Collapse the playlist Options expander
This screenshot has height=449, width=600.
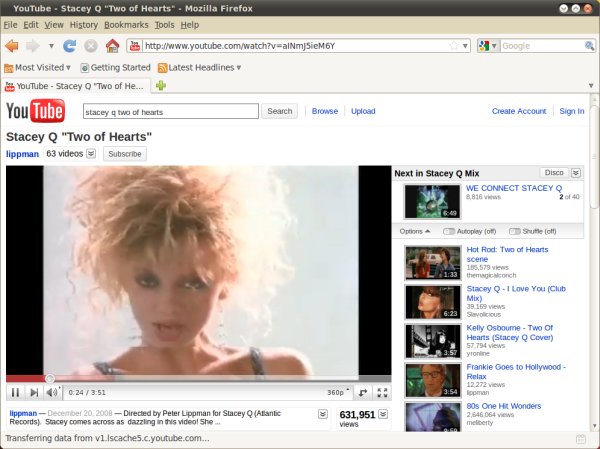coord(415,231)
